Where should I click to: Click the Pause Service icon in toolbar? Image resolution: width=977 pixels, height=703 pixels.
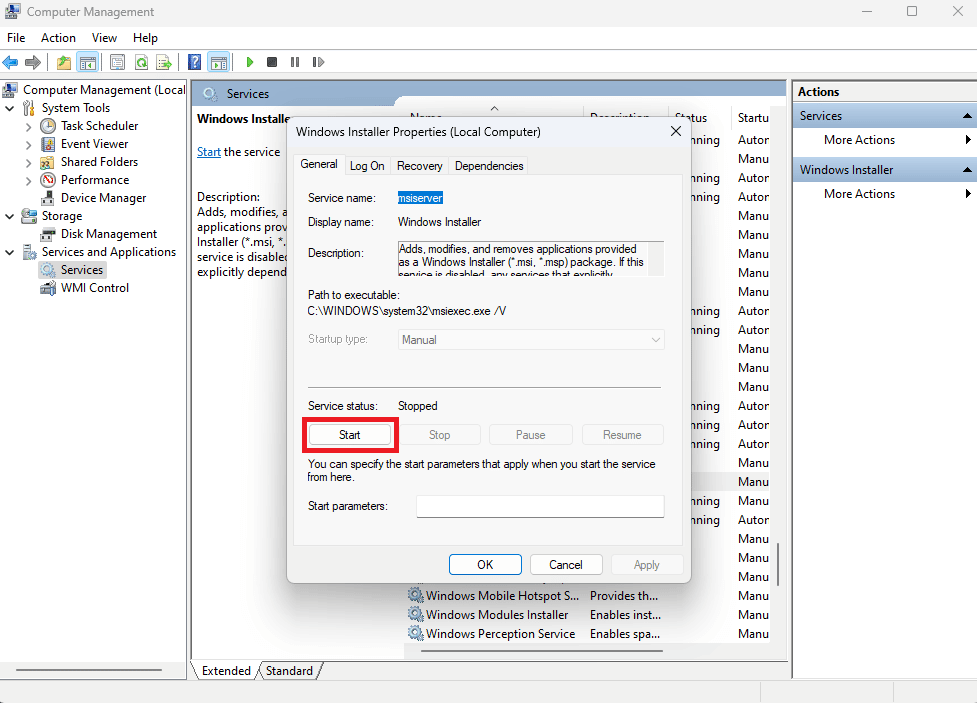pos(295,62)
